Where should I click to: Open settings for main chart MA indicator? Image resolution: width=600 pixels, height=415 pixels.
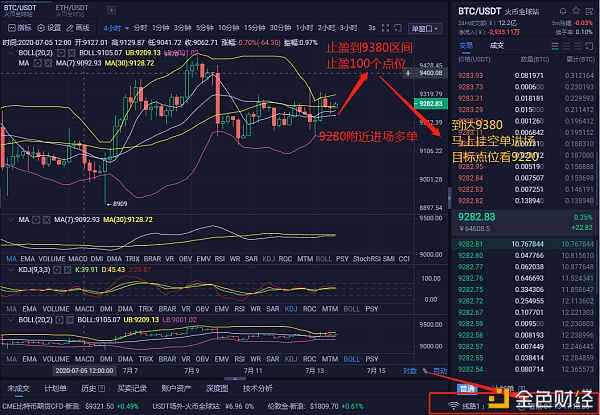click(x=38, y=63)
